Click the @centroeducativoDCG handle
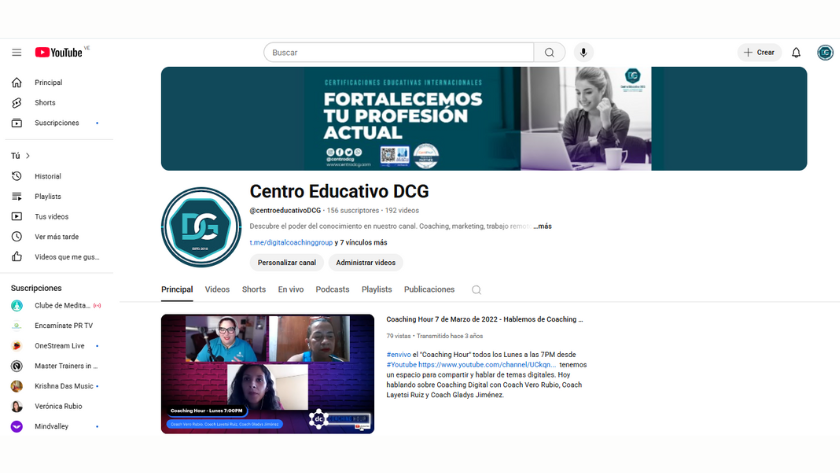Image resolution: width=840 pixels, height=473 pixels. point(285,211)
